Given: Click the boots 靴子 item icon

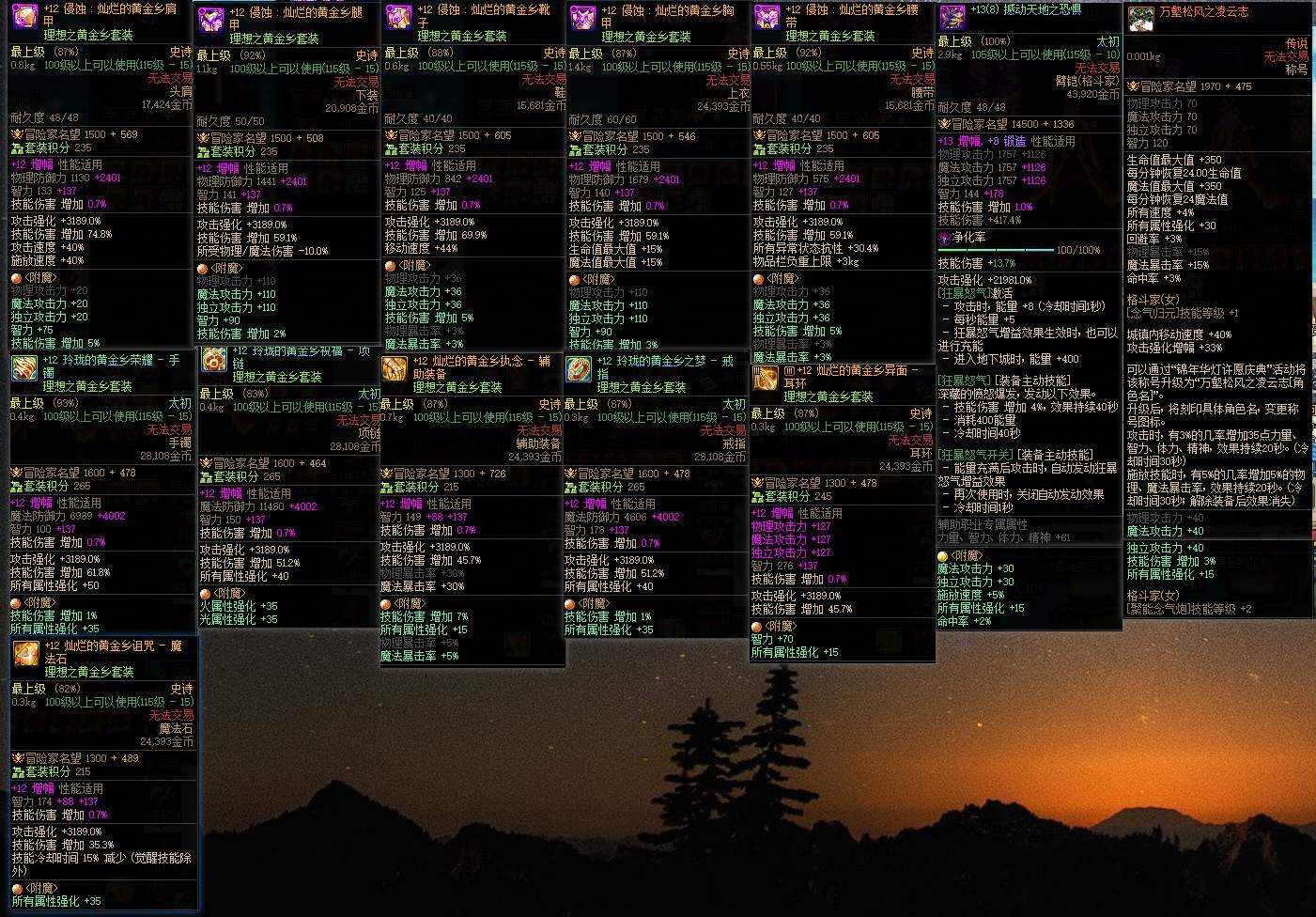Looking at the screenshot, I should click(x=398, y=17).
